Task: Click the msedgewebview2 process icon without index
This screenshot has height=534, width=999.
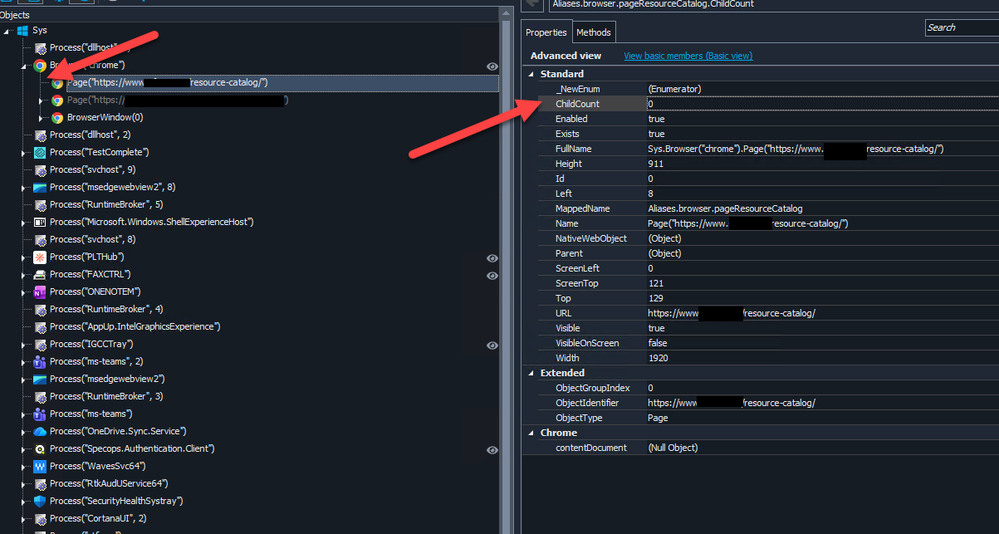Action: 40,379
